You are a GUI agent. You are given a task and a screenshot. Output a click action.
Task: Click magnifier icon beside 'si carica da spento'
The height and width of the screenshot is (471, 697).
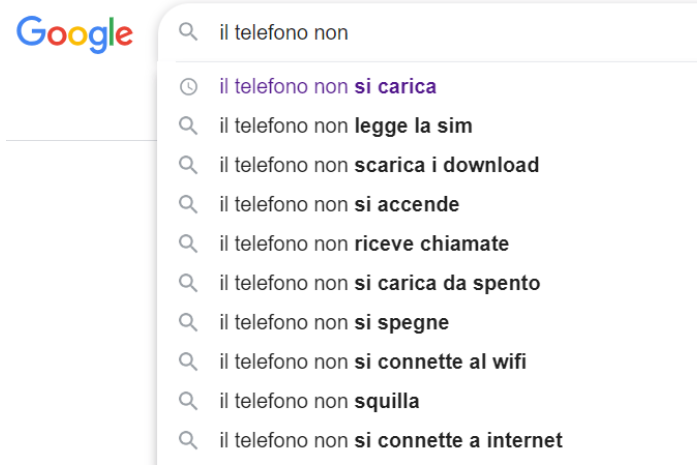click(x=188, y=283)
